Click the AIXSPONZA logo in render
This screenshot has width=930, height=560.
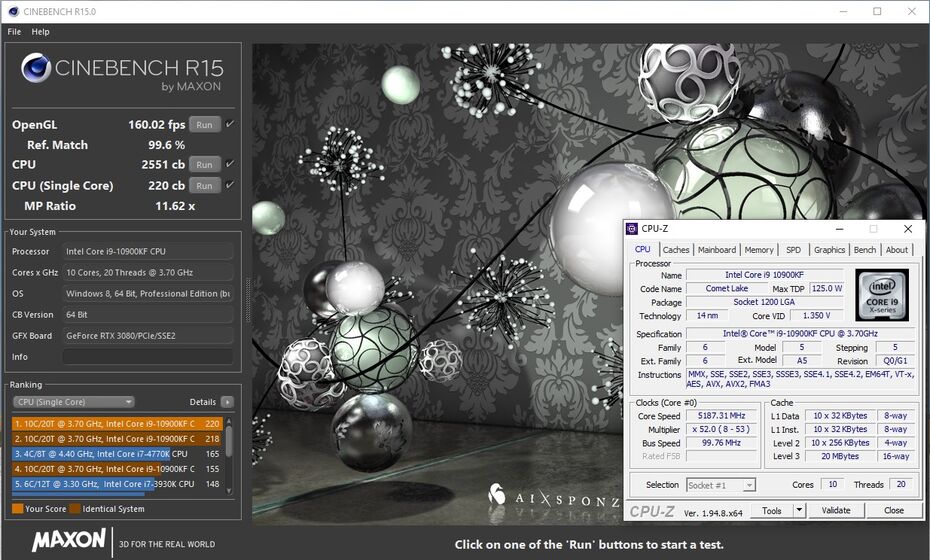click(555, 497)
